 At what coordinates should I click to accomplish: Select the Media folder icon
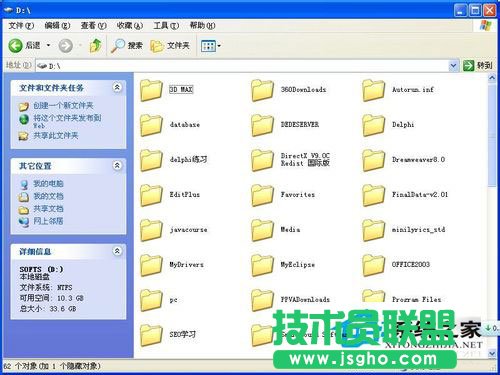click(x=262, y=230)
